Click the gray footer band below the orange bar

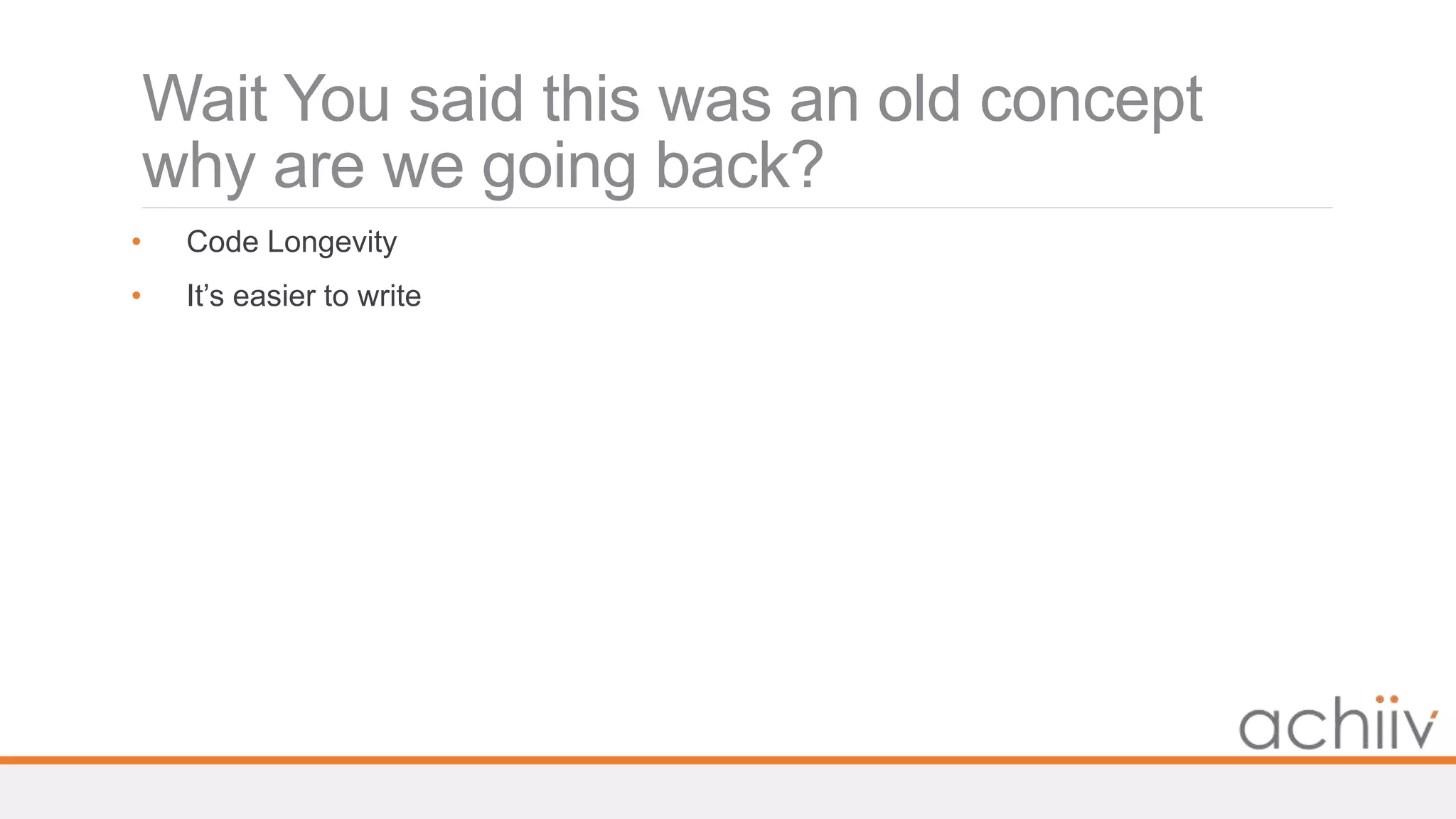coord(728,792)
